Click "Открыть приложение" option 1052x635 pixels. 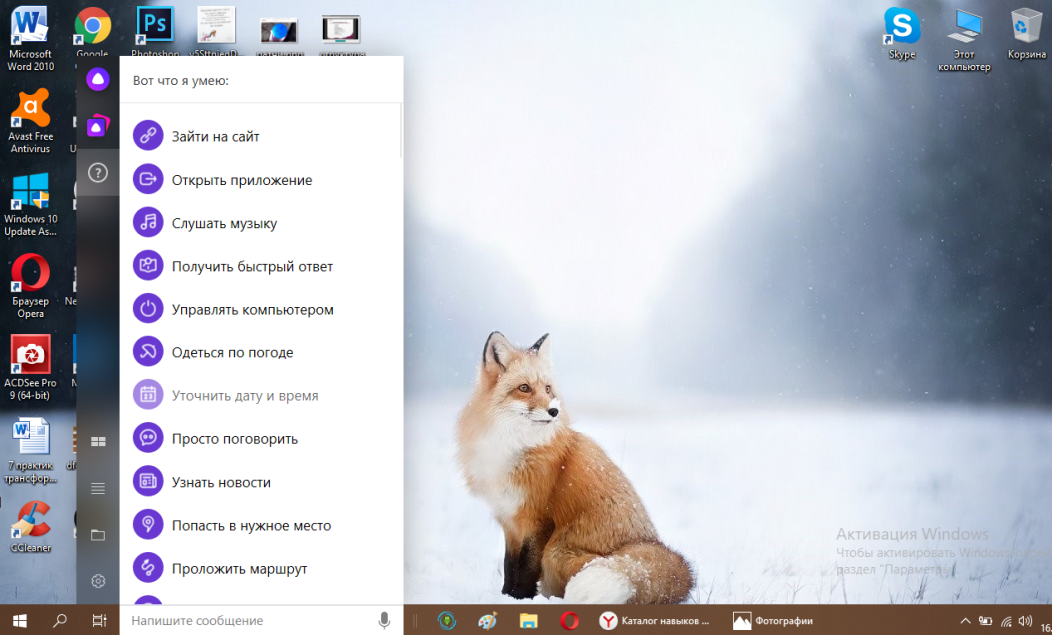click(x=241, y=180)
